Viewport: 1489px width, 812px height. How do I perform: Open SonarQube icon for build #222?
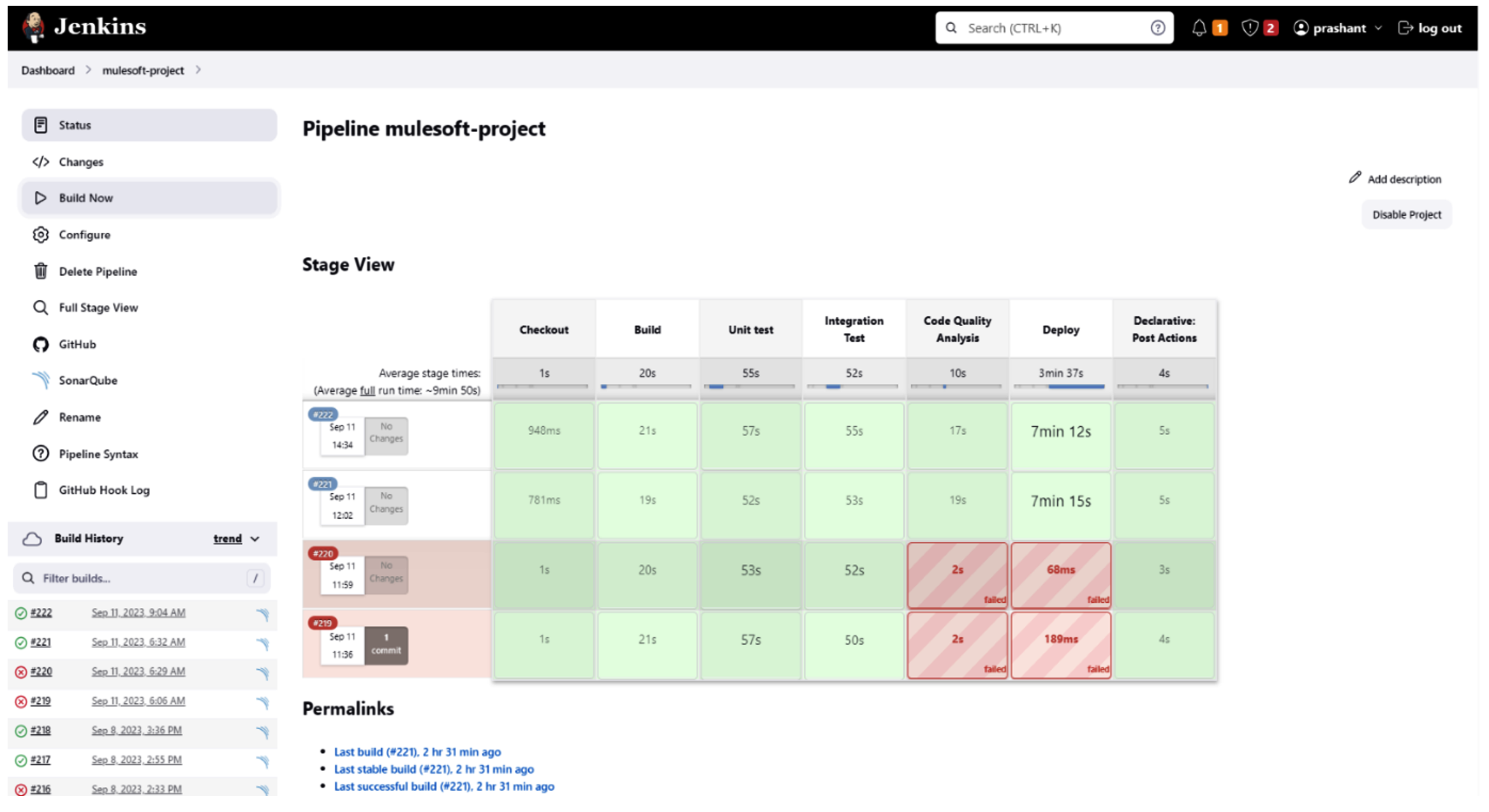point(263,614)
